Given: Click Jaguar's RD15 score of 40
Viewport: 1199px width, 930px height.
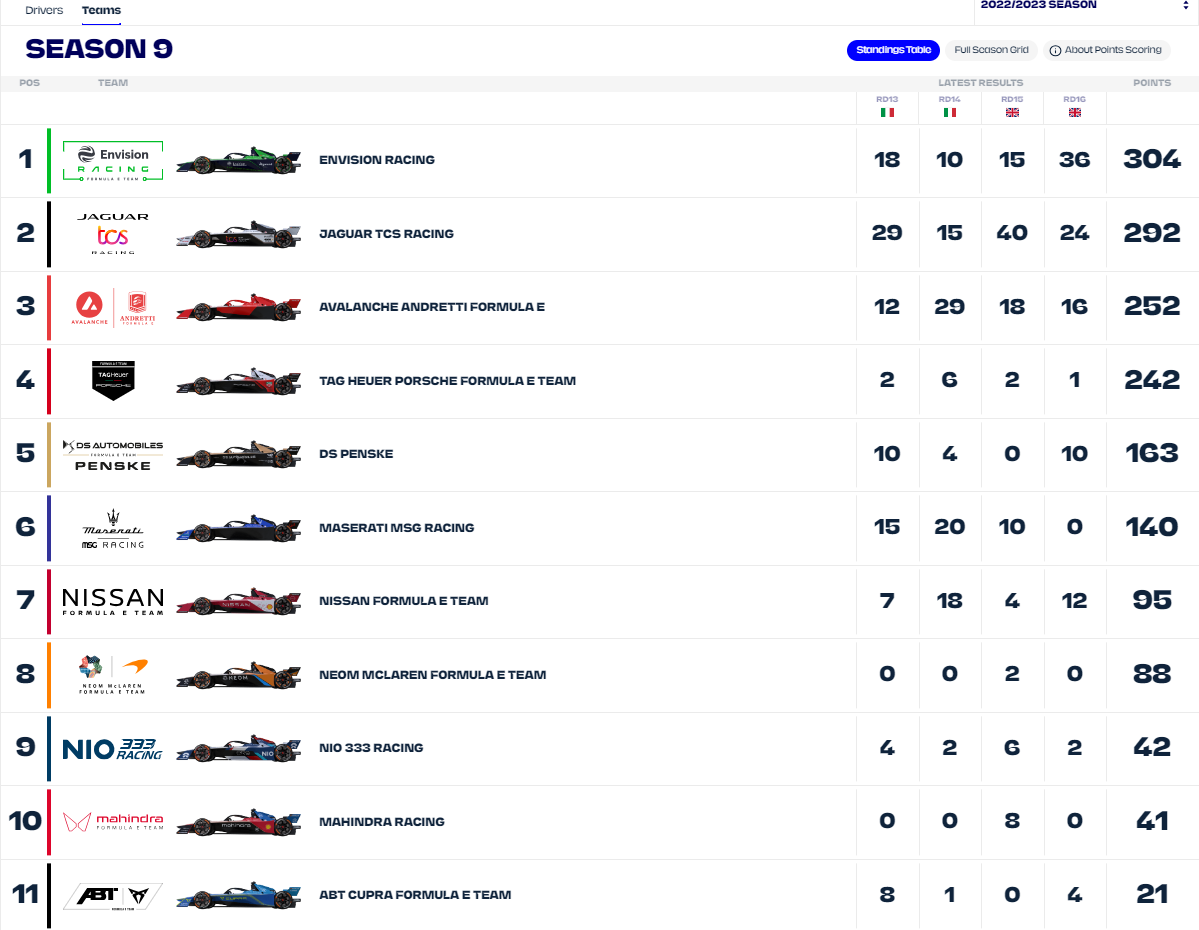Looking at the screenshot, I should pyautogui.click(x=1012, y=232).
